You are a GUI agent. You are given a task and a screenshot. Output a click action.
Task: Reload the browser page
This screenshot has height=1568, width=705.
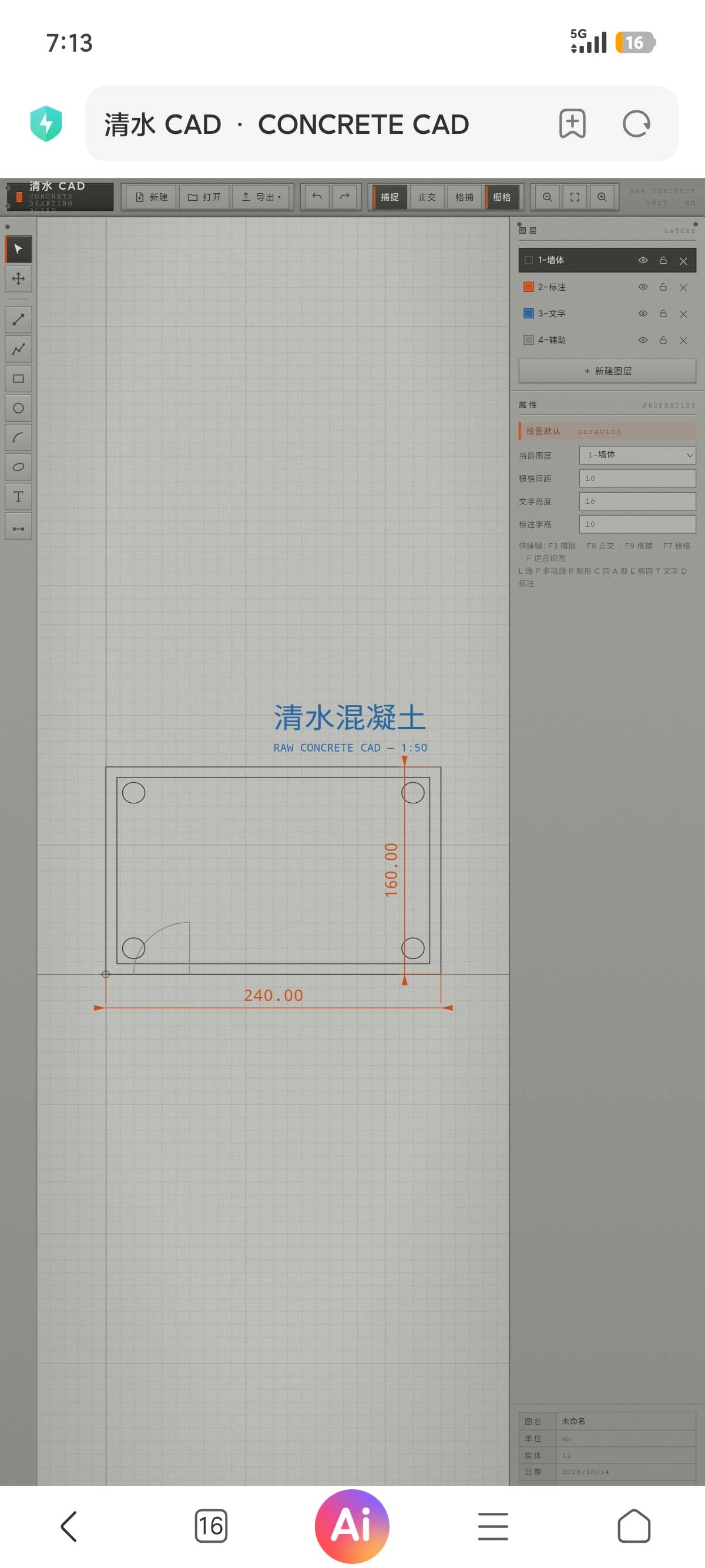[x=636, y=123]
